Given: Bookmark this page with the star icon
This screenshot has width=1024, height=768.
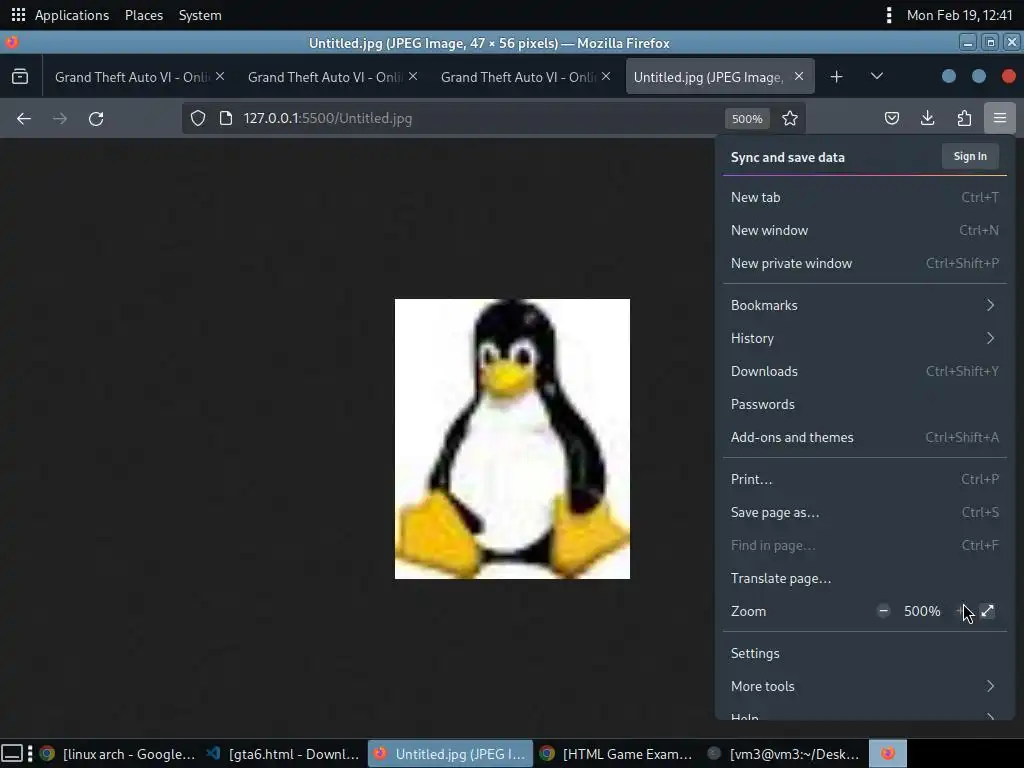Looking at the screenshot, I should click(790, 118).
